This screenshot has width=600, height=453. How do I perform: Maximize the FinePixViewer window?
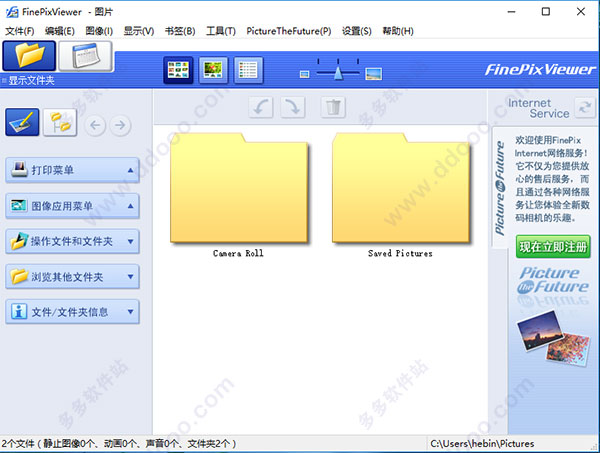point(546,12)
